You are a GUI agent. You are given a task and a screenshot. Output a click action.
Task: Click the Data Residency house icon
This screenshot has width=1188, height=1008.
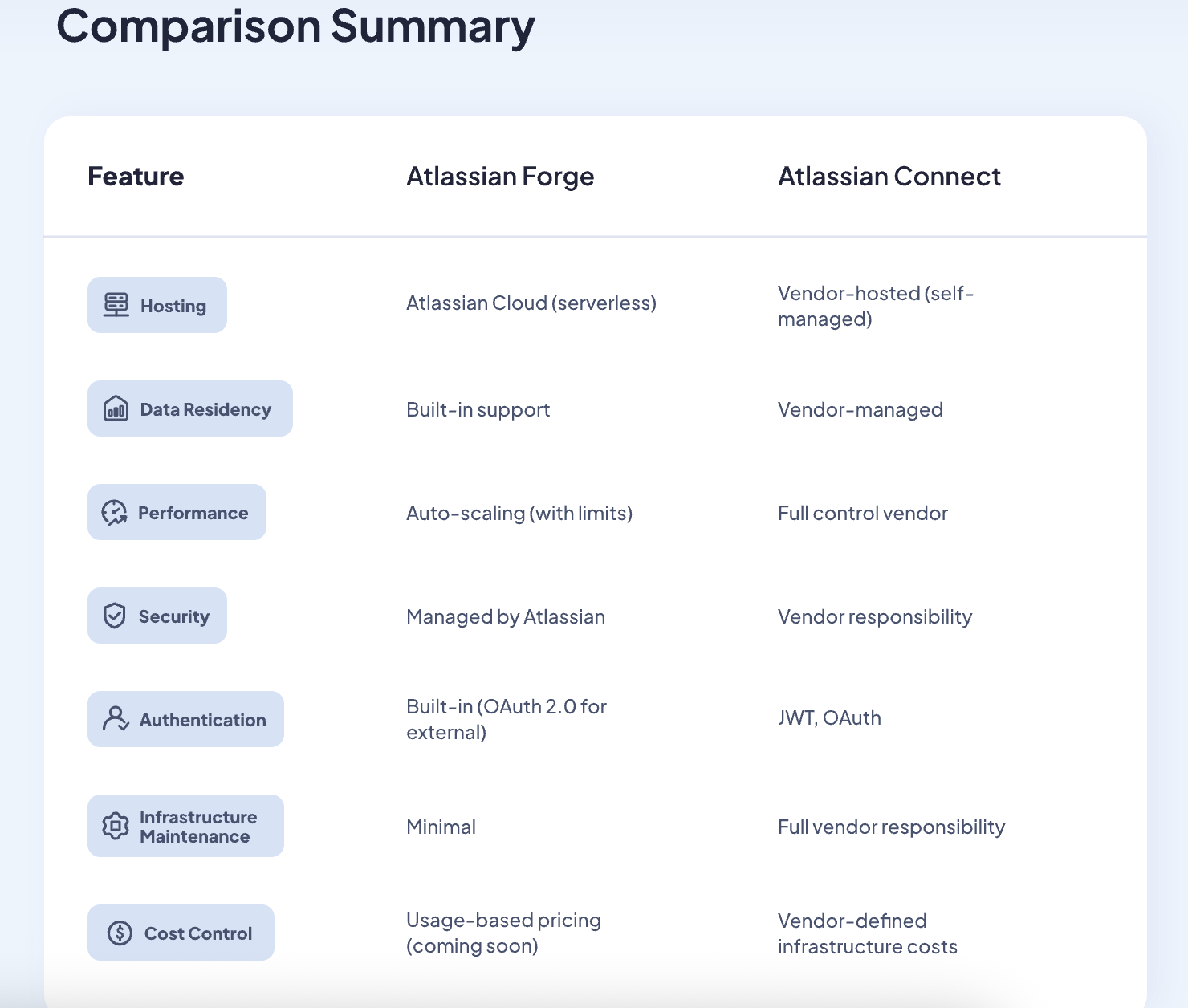[x=116, y=409]
